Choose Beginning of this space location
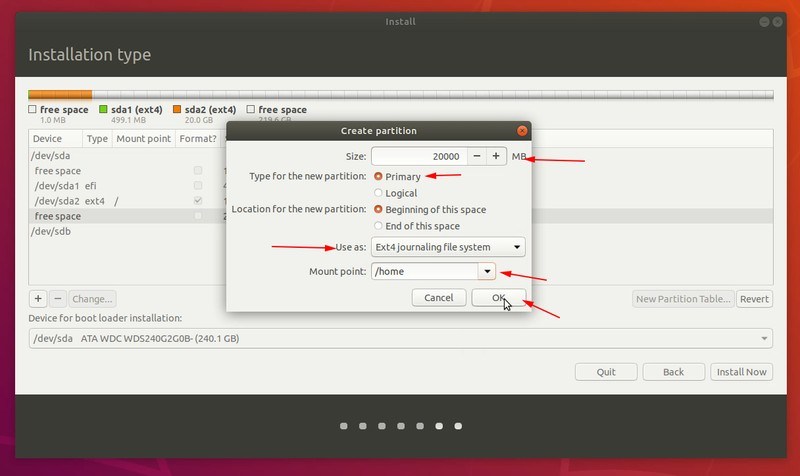 coord(378,210)
